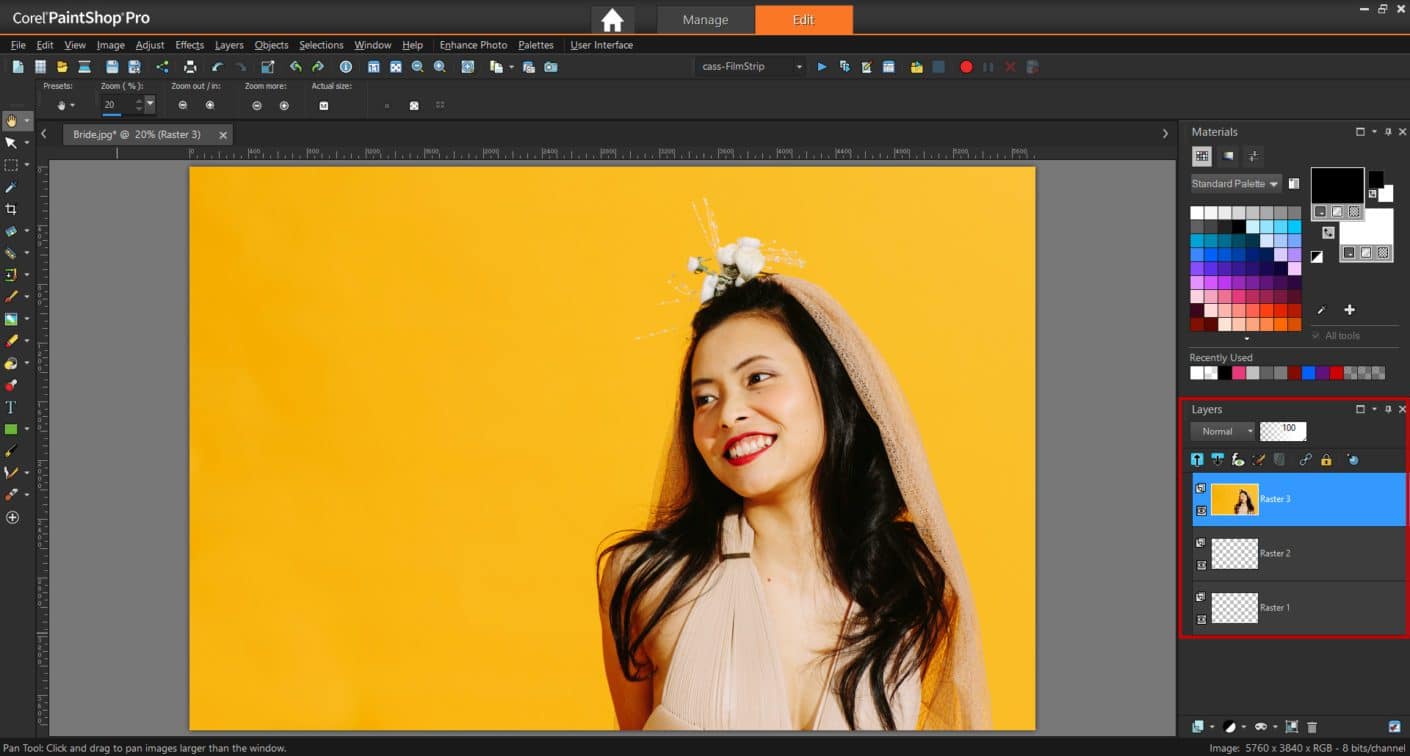This screenshot has width=1410, height=756.
Task: Select the Text tool
Action: [12, 407]
